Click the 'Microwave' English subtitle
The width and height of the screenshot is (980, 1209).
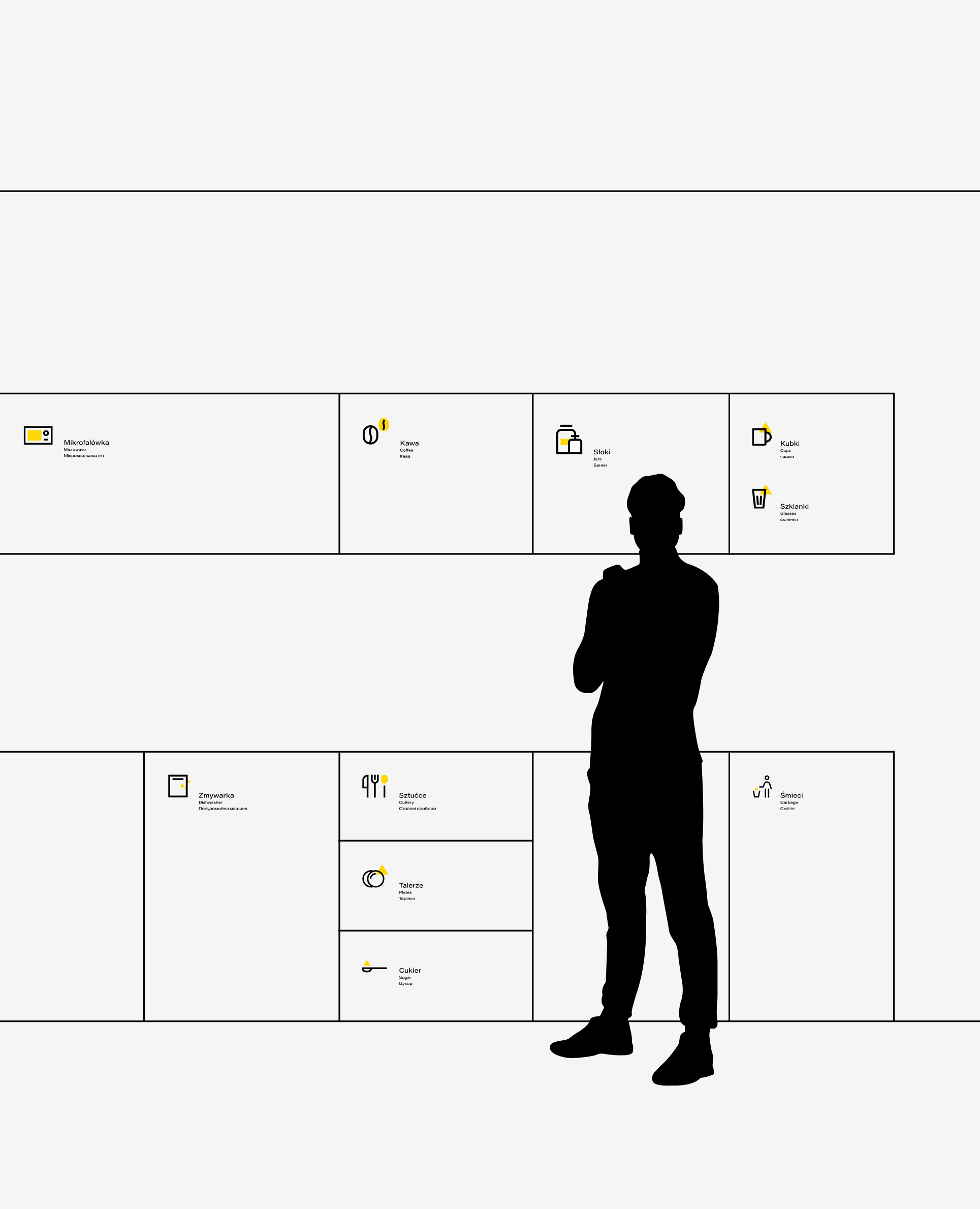tap(75, 449)
